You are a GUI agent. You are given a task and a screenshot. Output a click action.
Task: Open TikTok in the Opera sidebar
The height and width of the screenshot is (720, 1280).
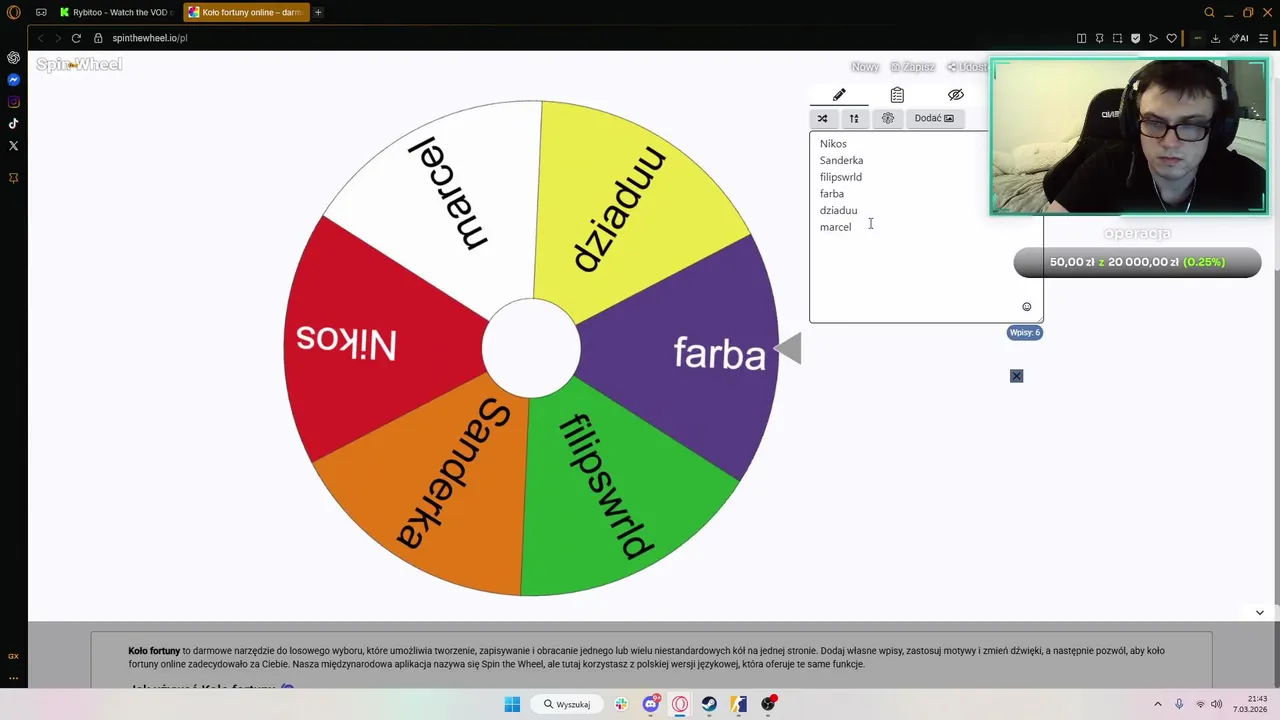[x=14, y=124]
